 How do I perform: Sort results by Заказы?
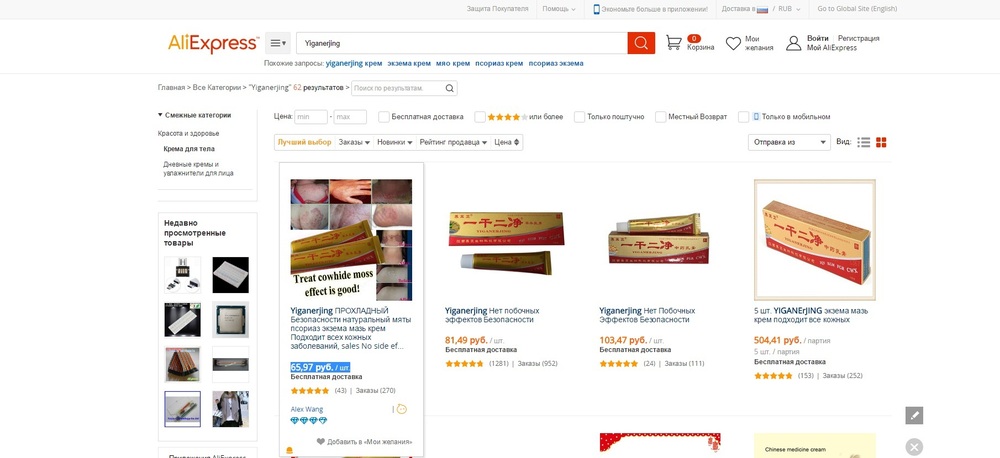(x=355, y=142)
